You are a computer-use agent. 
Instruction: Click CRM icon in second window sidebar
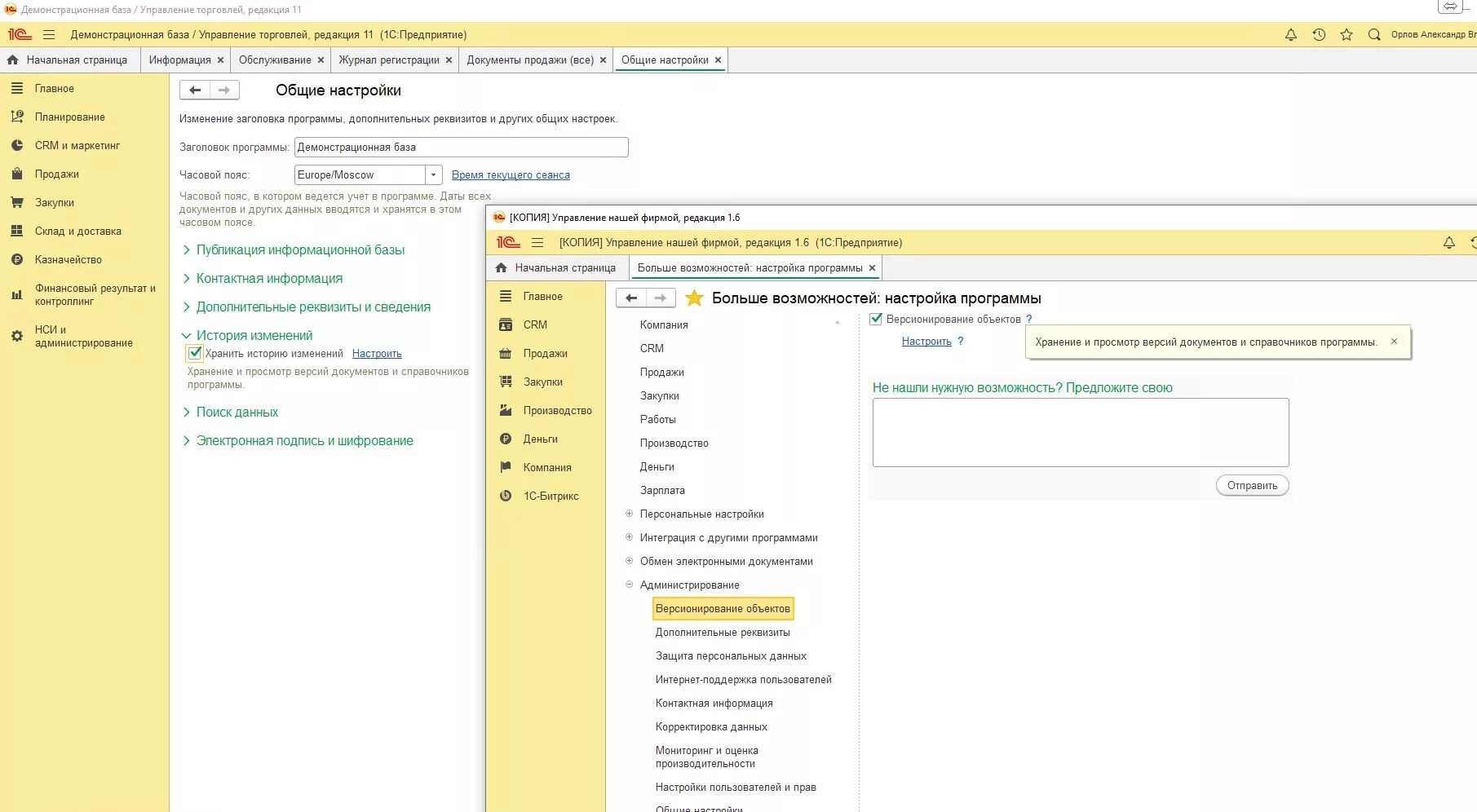[x=506, y=324]
